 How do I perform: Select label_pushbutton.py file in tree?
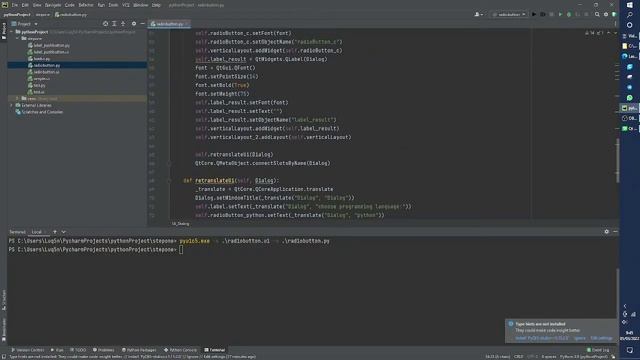(51, 45)
